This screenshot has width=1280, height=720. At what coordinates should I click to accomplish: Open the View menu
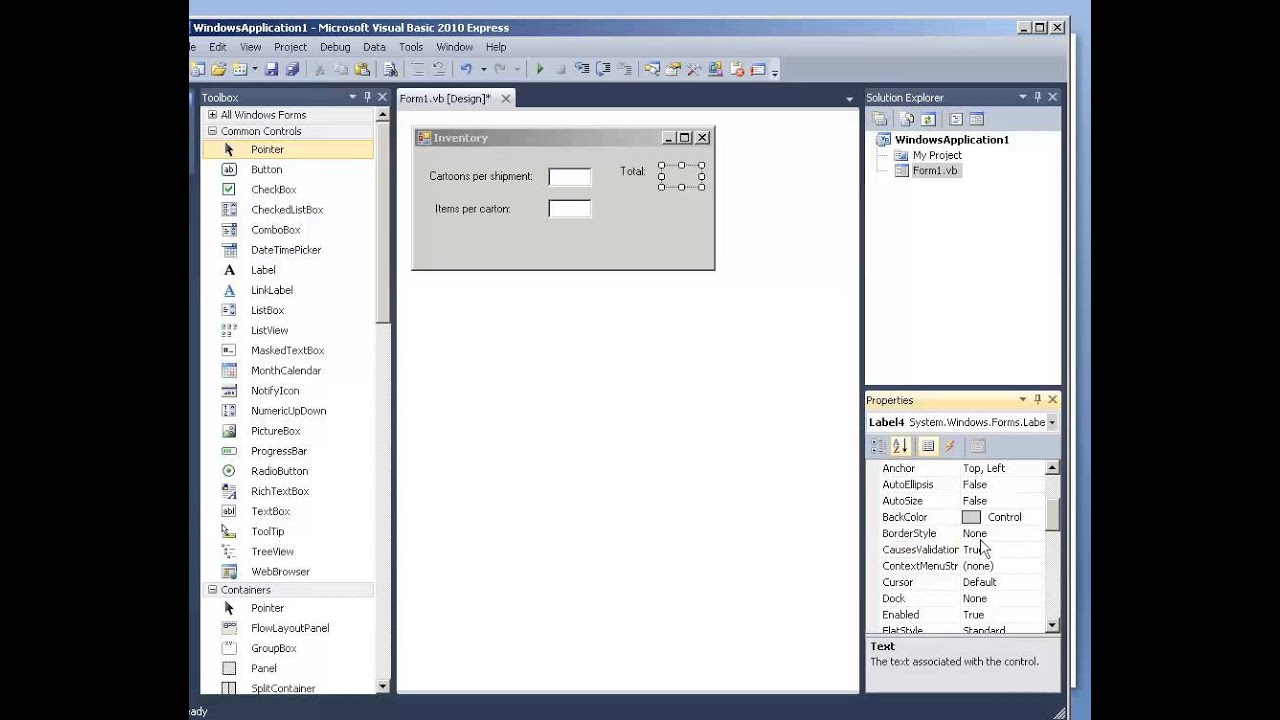pyautogui.click(x=250, y=47)
